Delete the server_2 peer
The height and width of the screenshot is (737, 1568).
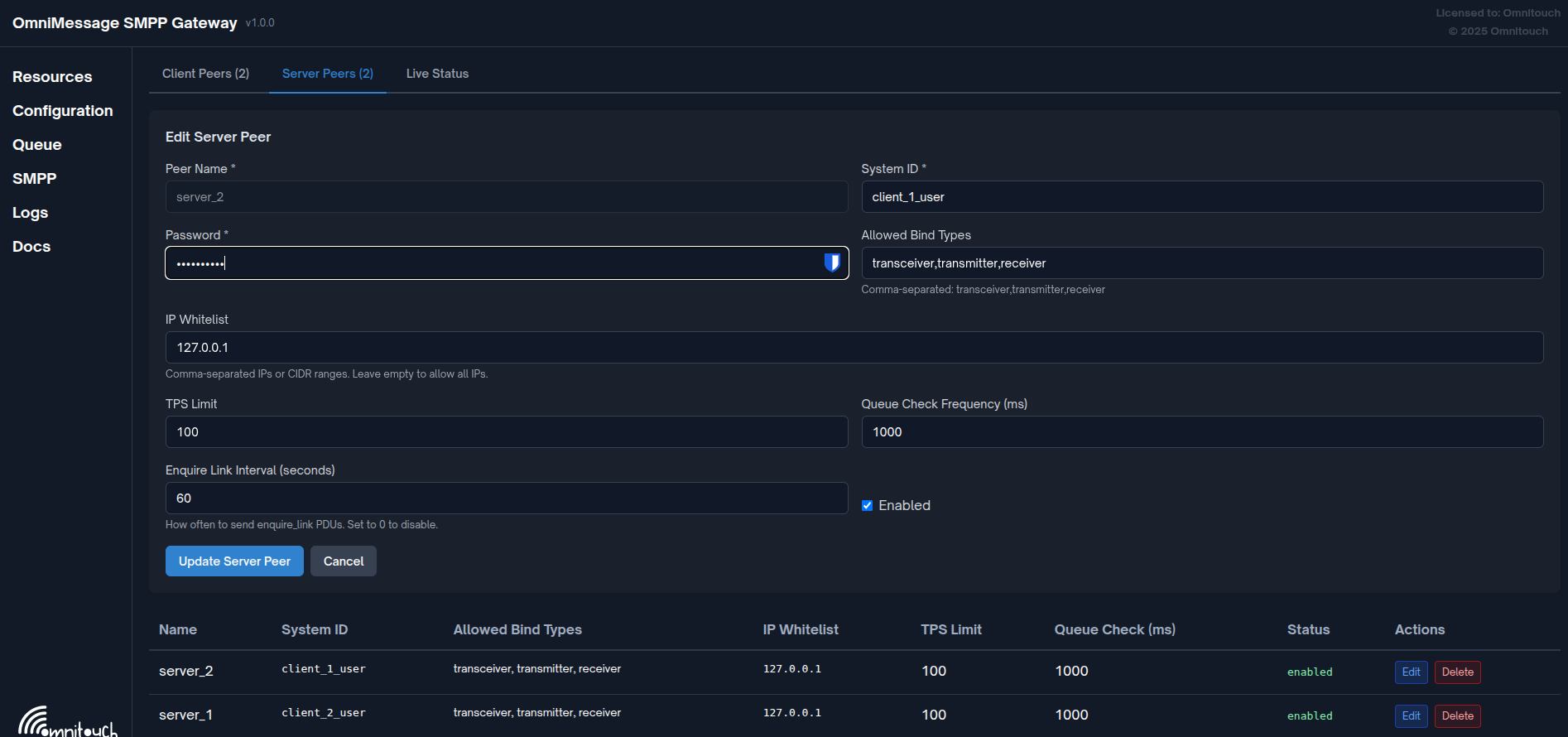click(1458, 672)
